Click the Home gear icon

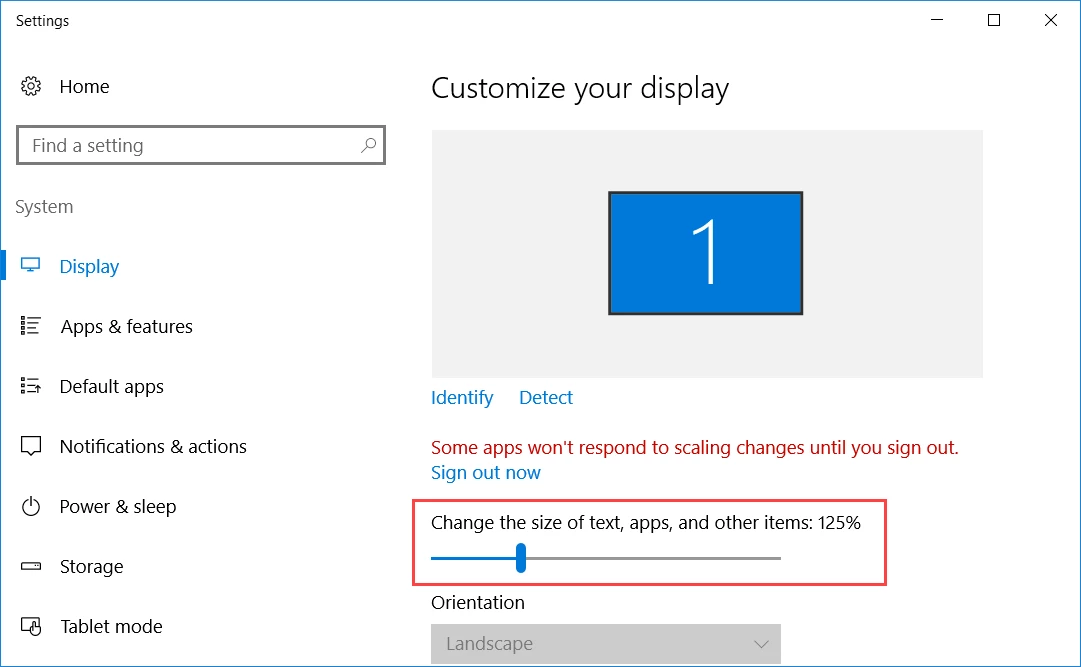(31, 86)
